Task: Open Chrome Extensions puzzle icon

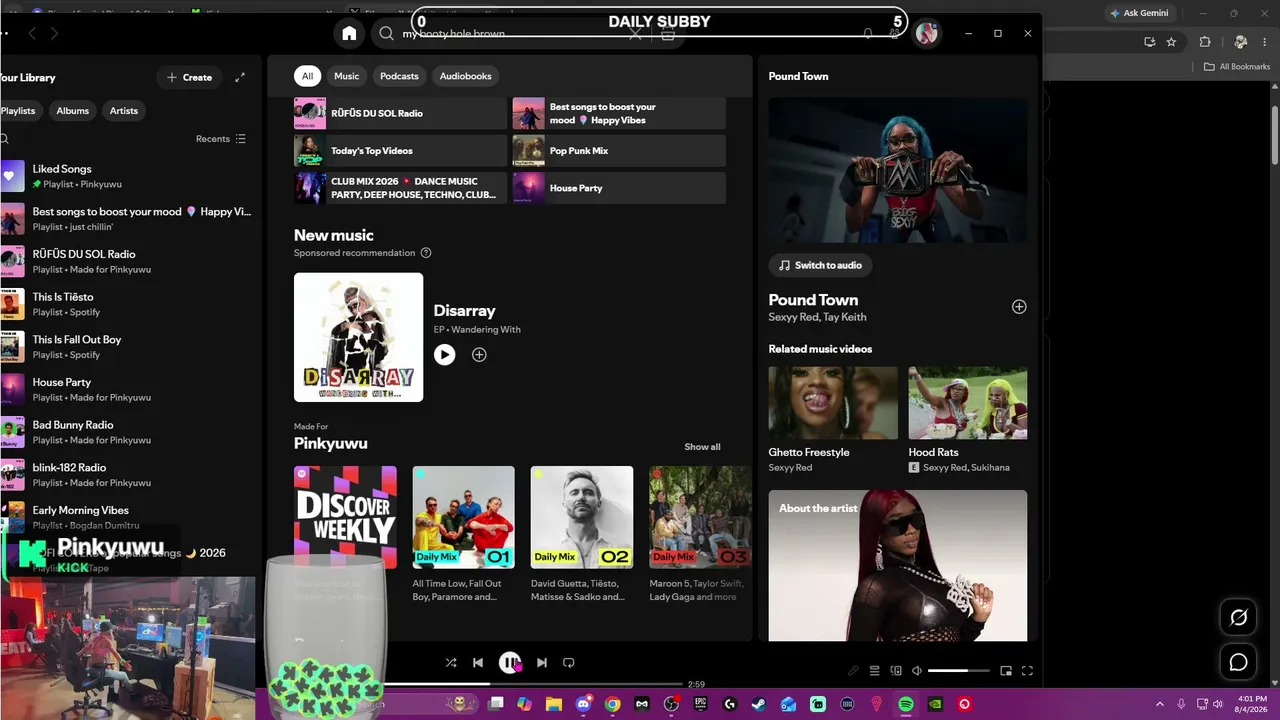Action: [x=1205, y=42]
